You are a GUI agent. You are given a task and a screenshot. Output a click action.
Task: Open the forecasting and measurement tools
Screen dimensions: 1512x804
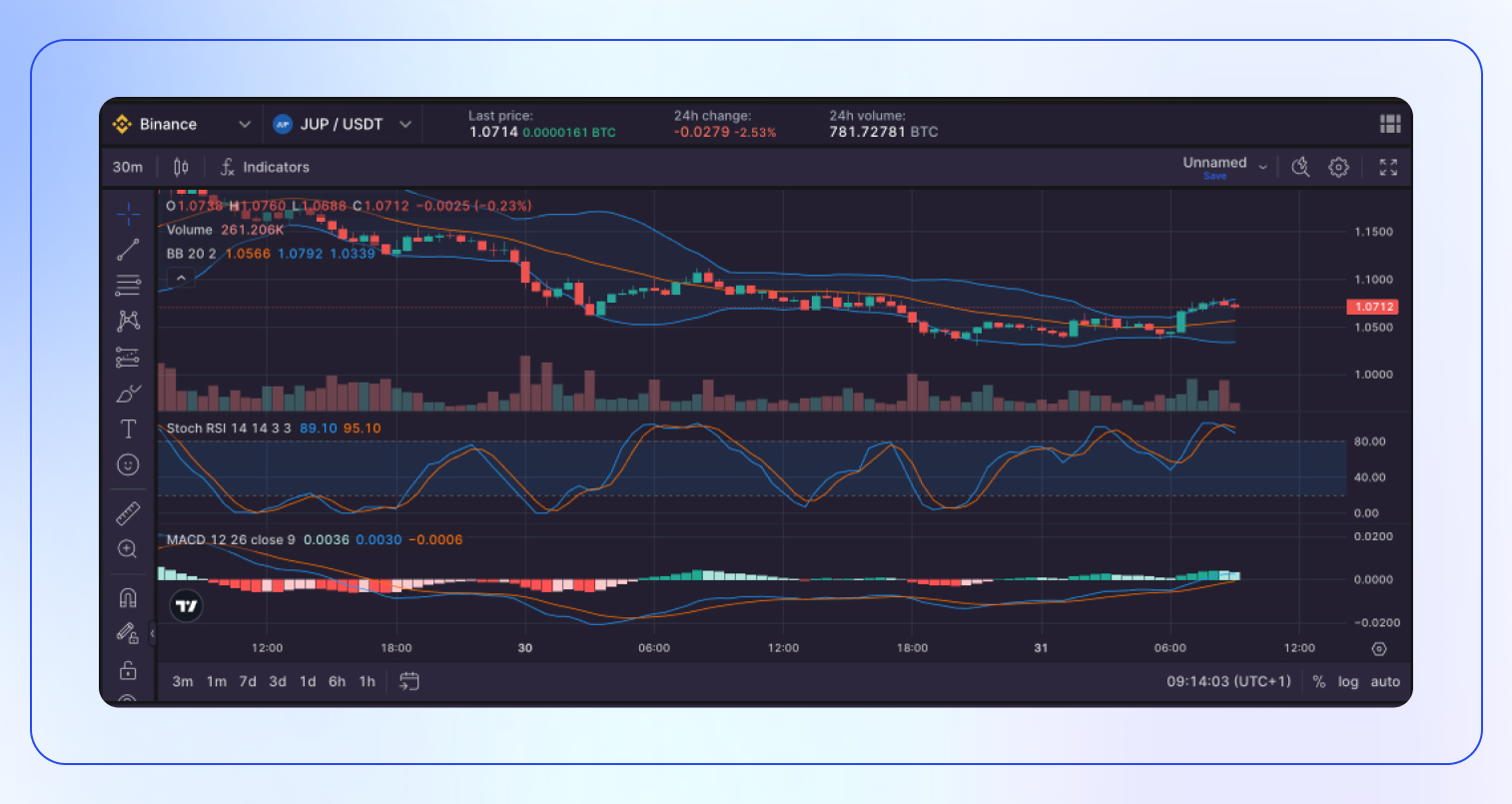(128, 357)
